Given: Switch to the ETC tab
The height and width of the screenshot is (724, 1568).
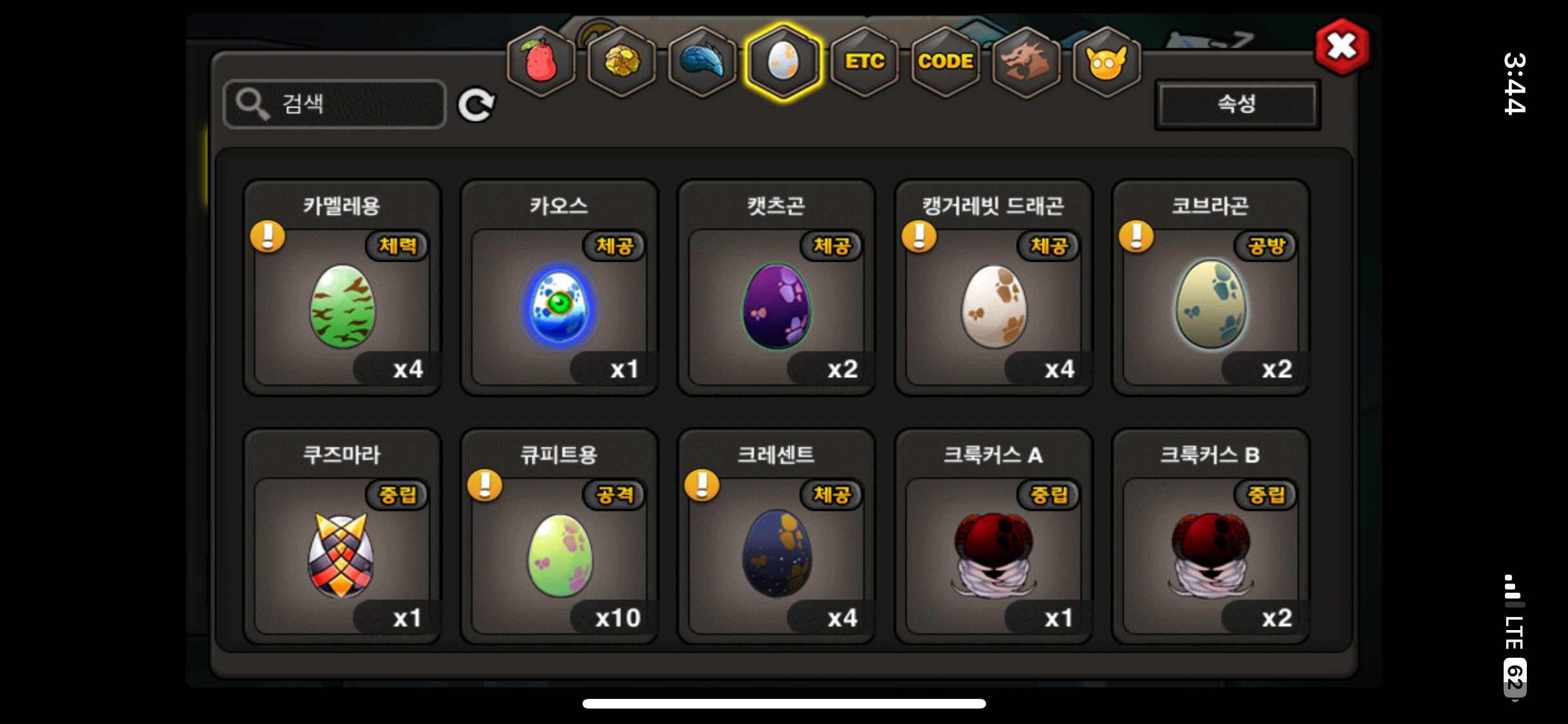Looking at the screenshot, I should (864, 62).
